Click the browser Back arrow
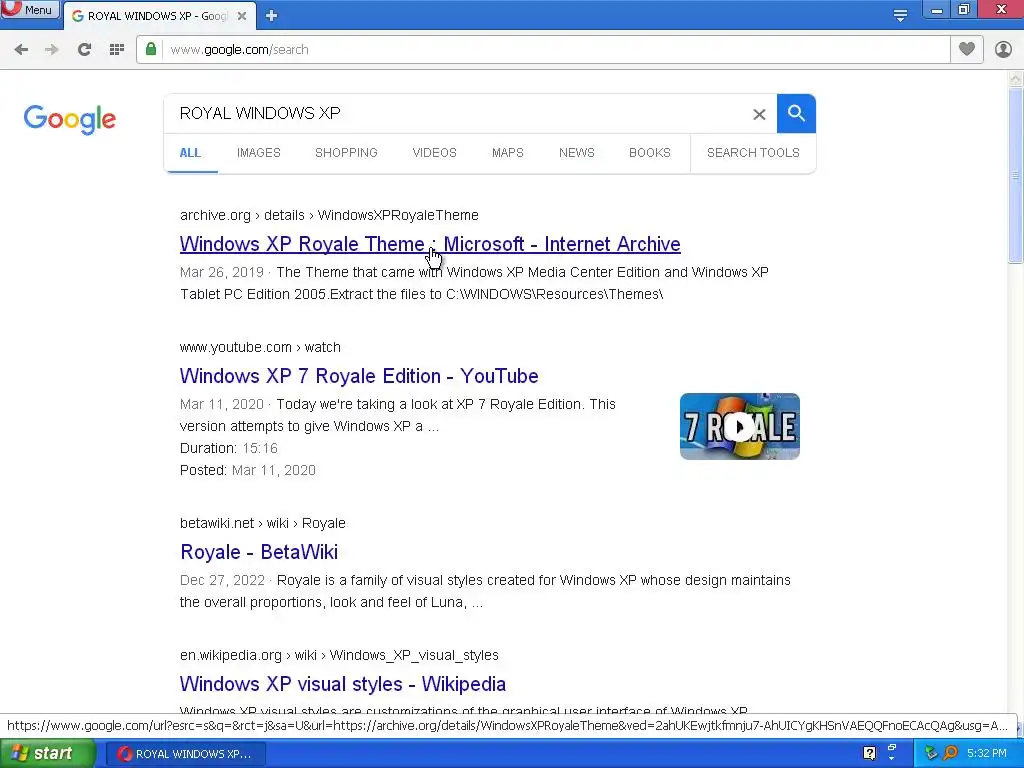Image resolution: width=1024 pixels, height=768 pixels. (21, 50)
